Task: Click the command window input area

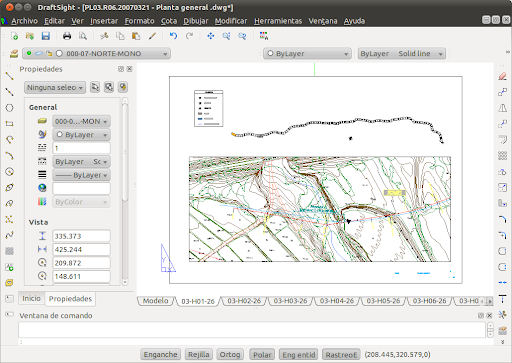Action: [252, 330]
